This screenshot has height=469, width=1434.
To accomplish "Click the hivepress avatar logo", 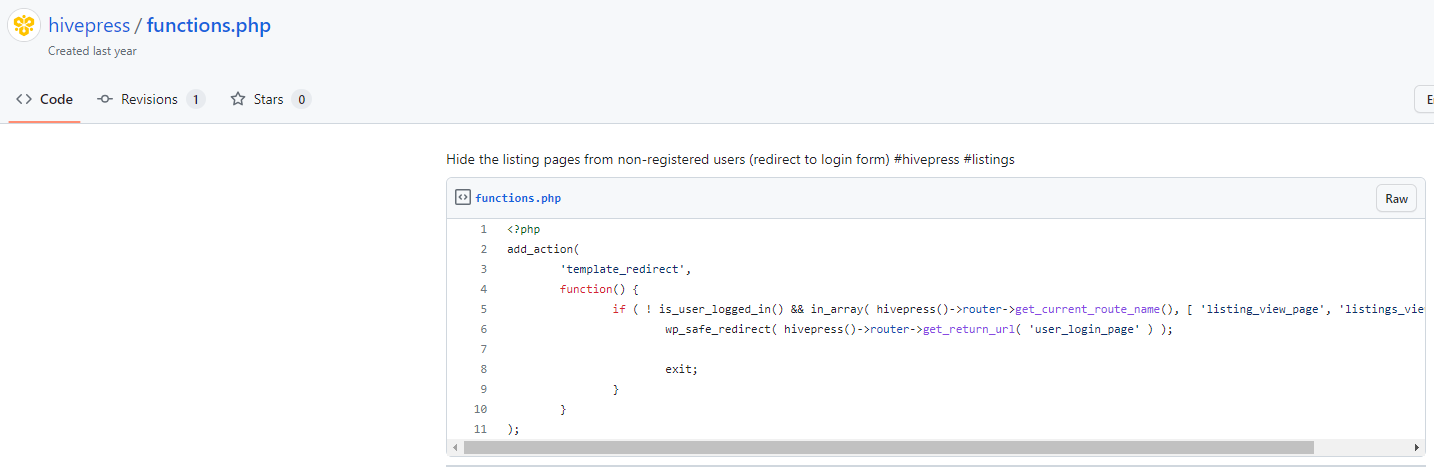I will click(24, 25).
